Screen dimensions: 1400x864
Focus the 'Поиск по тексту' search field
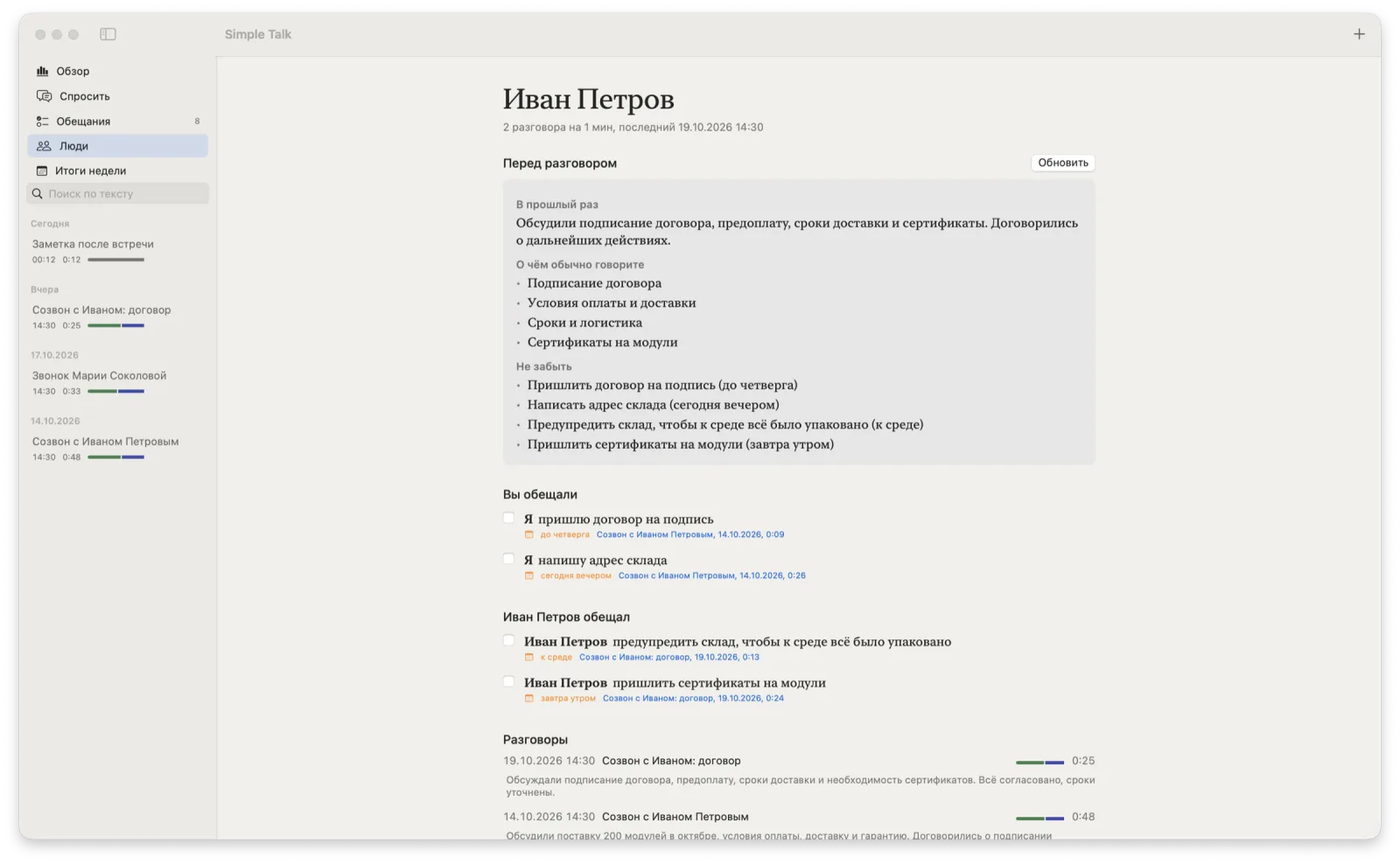pyautogui.click(x=118, y=193)
